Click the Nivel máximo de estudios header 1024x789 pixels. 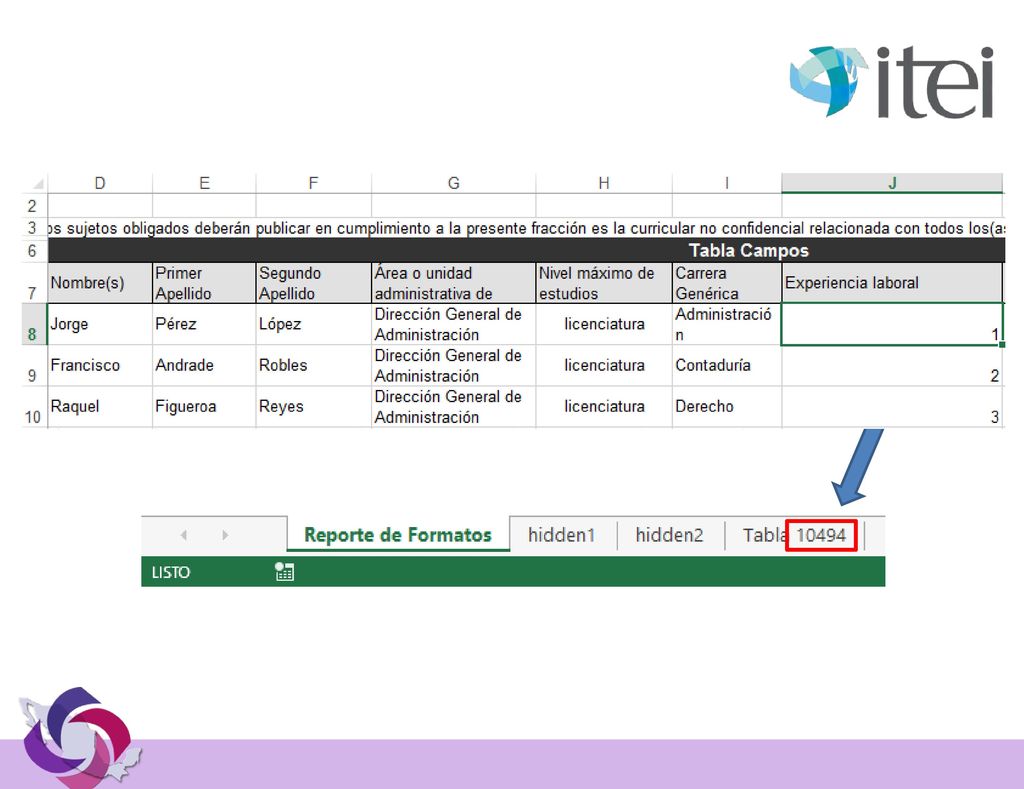pos(604,283)
